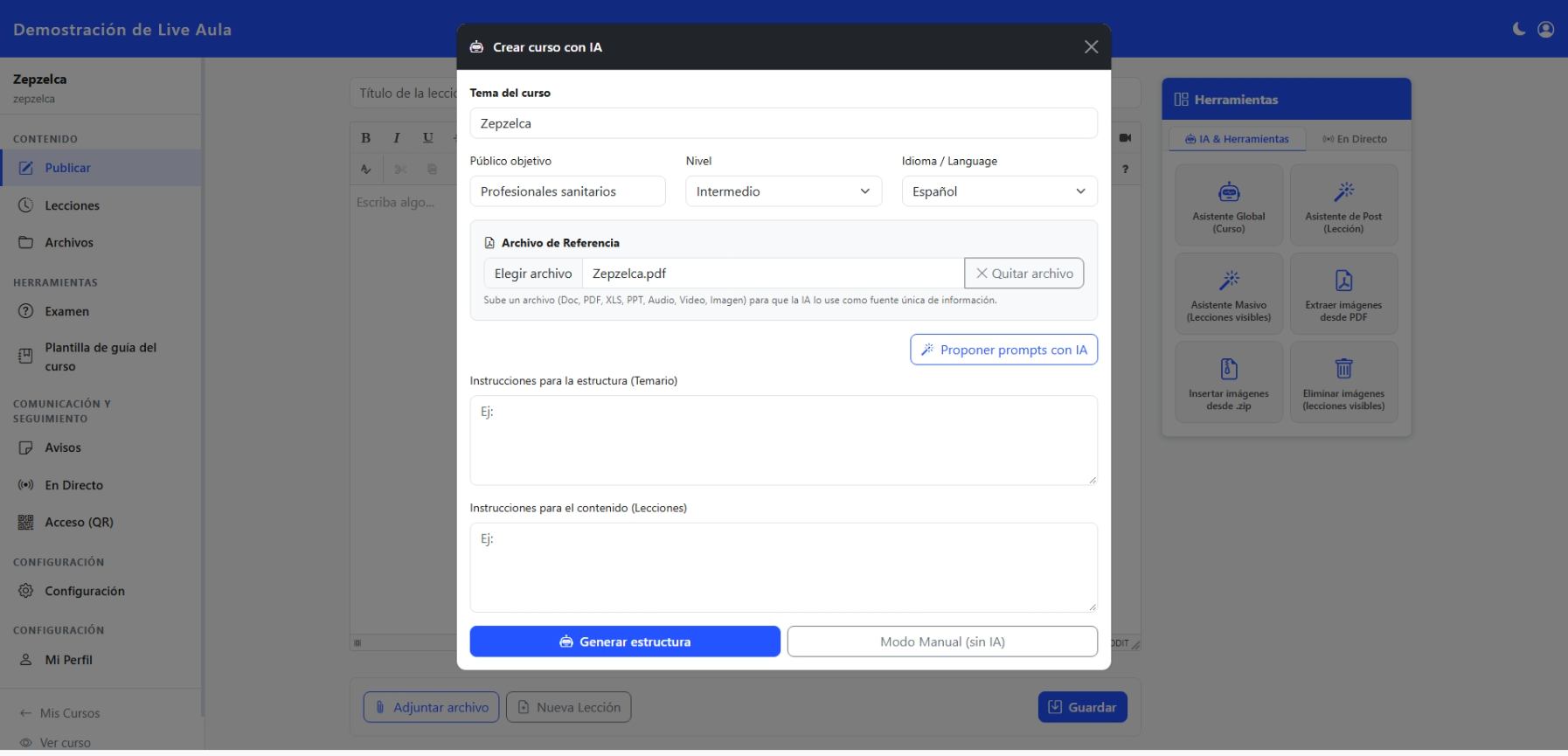Open Mi Perfil in the sidebar
The height and width of the screenshot is (756, 1568).
point(101,660)
